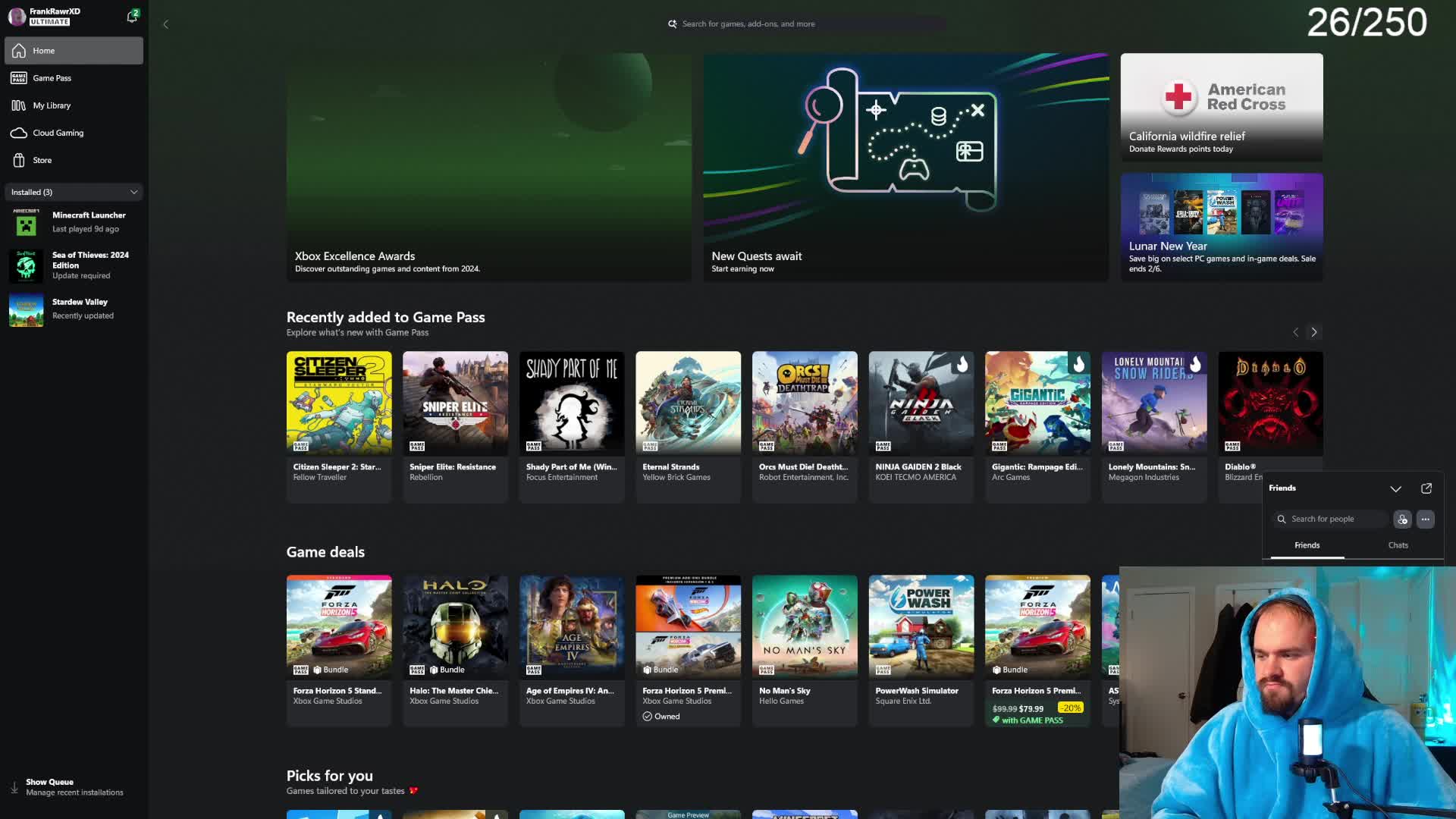Open Orcs Must Die! Deathtrap card
The image size is (1456, 819).
click(x=805, y=426)
